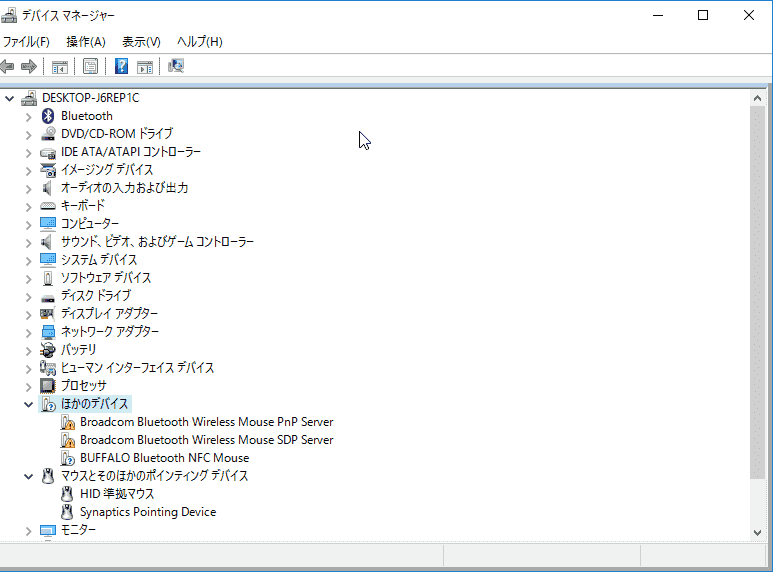This screenshot has height=572, width=773.
Task: Expand the ネットワーク アダプター category
Action: pyautogui.click(x=29, y=332)
